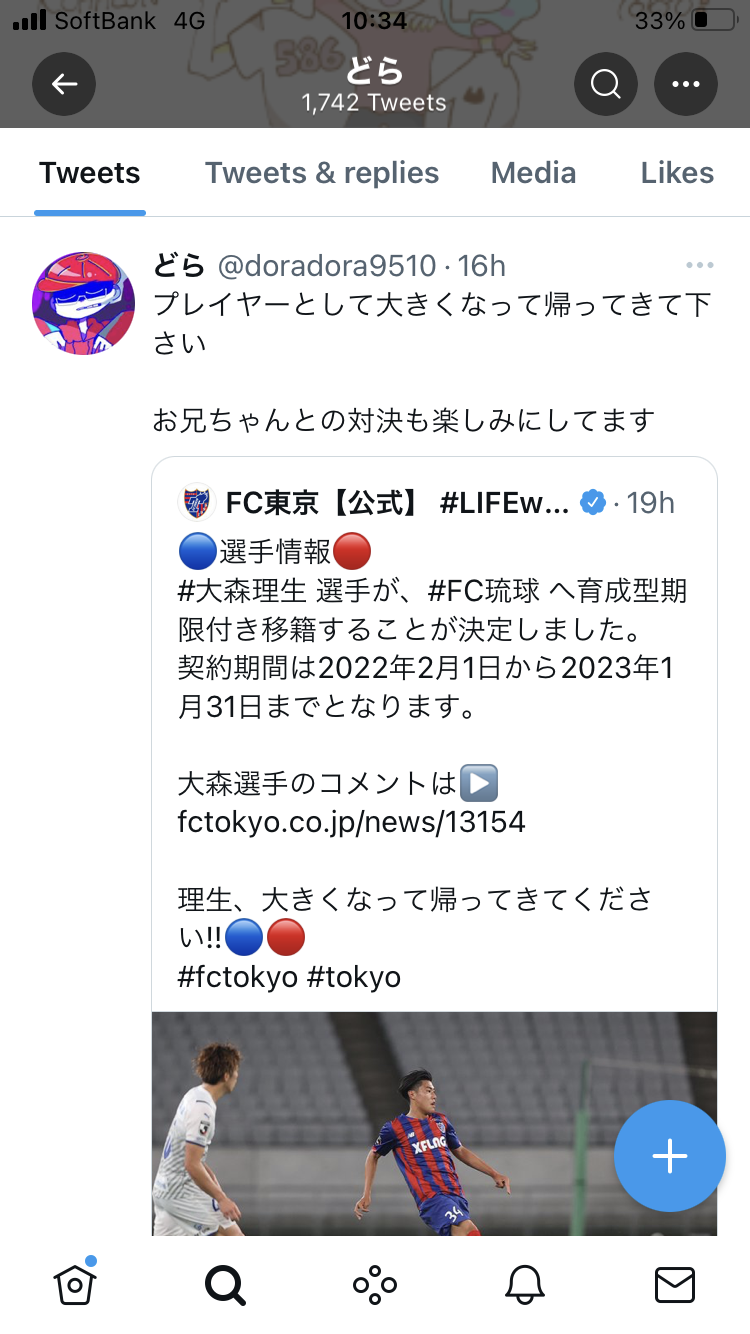Image resolution: width=750 pixels, height=1334 pixels.
Task: Open the Explore search tab icon
Action: pyautogui.click(x=225, y=1284)
